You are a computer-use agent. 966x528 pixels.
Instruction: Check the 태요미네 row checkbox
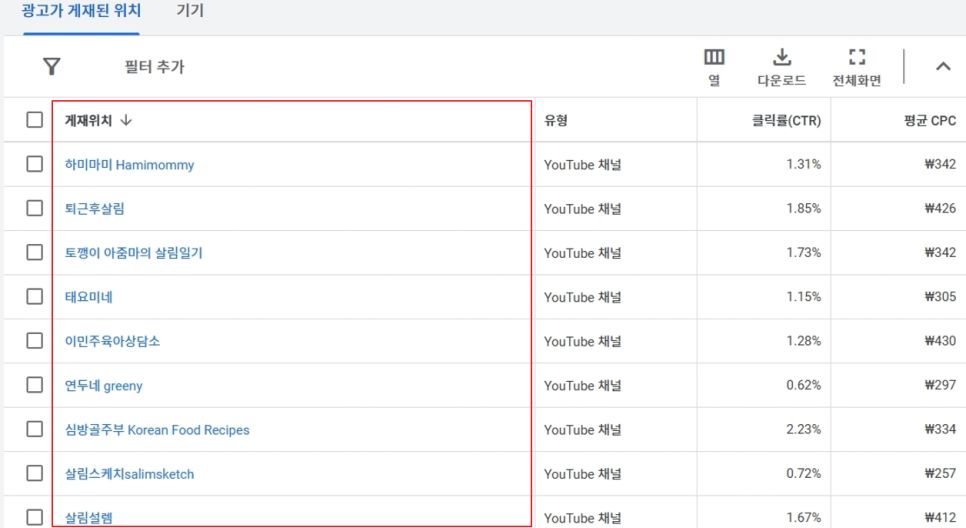tap(34, 296)
